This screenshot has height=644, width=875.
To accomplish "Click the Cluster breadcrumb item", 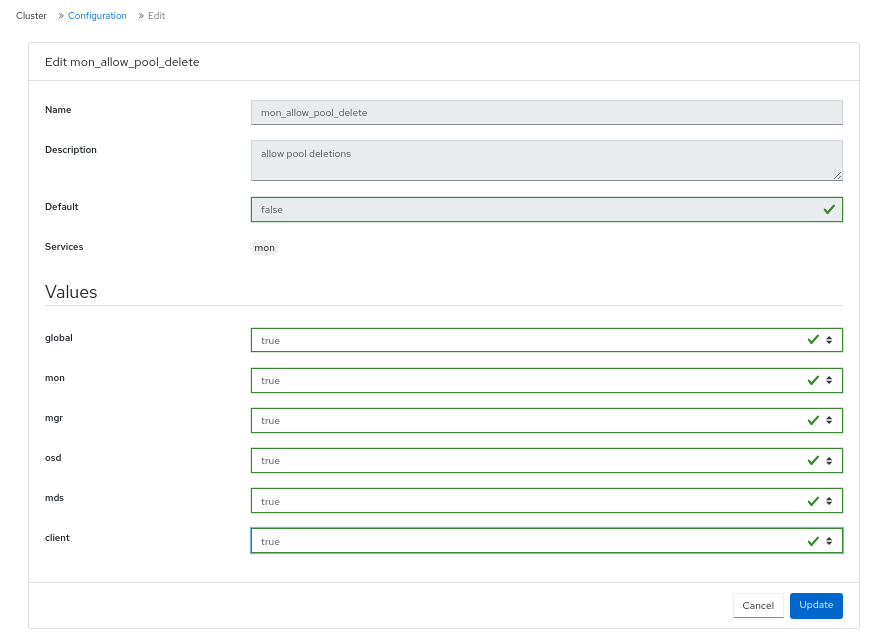I will pyautogui.click(x=31, y=16).
